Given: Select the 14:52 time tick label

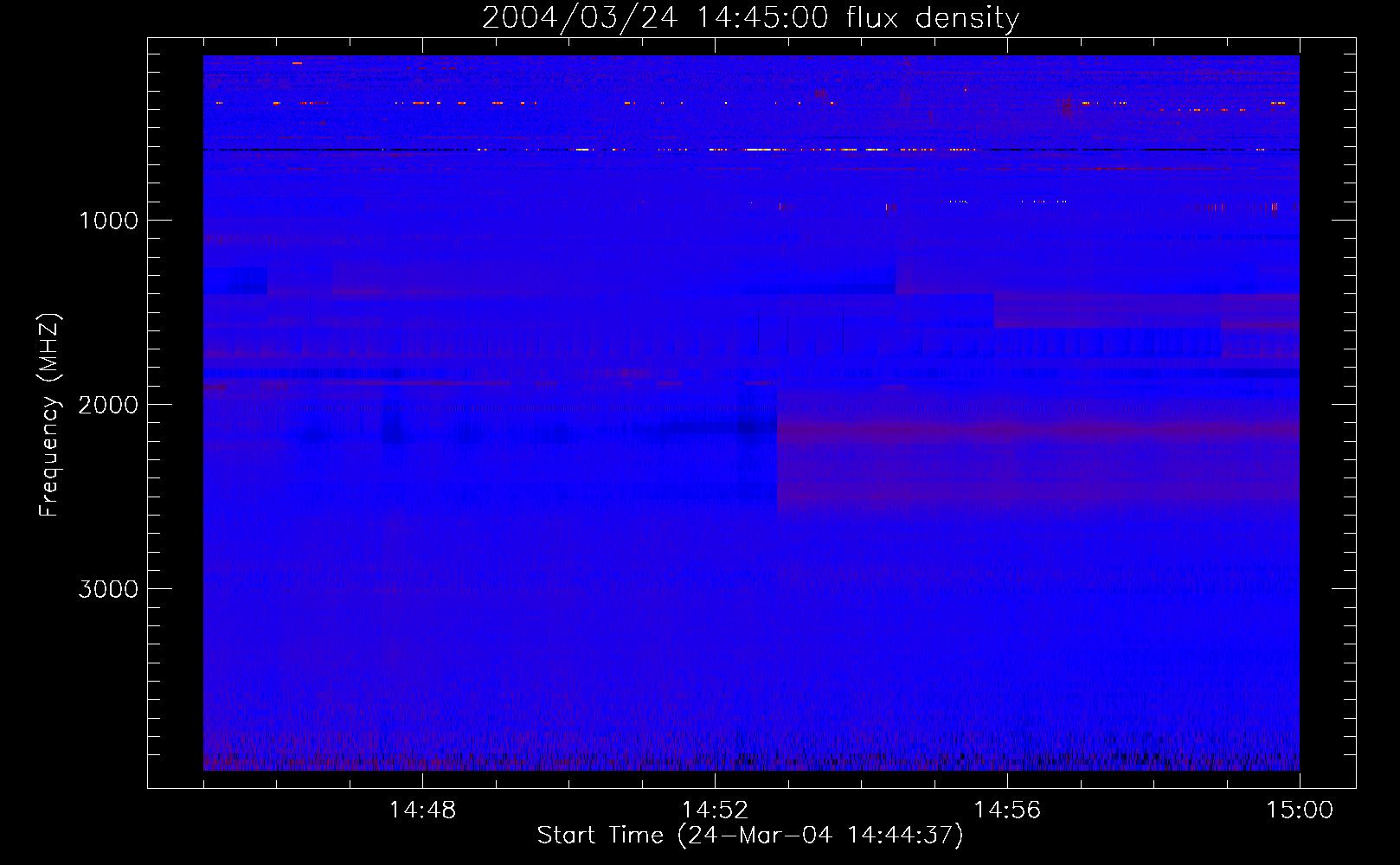Looking at the screenshot, I should point(715,811).
